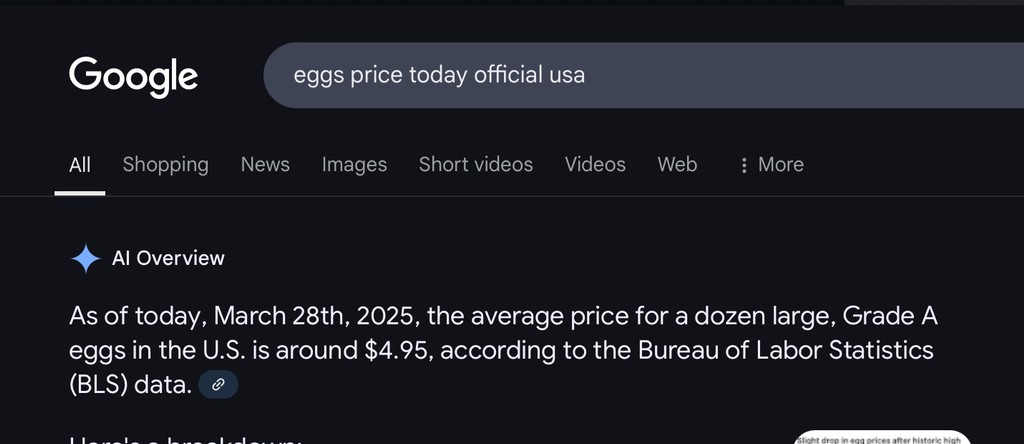This screenshot has height=444, width=1024.
Task: Click the blue AI Overview sparkle icon
Action: pyautogui.click(x=86, y=258)
